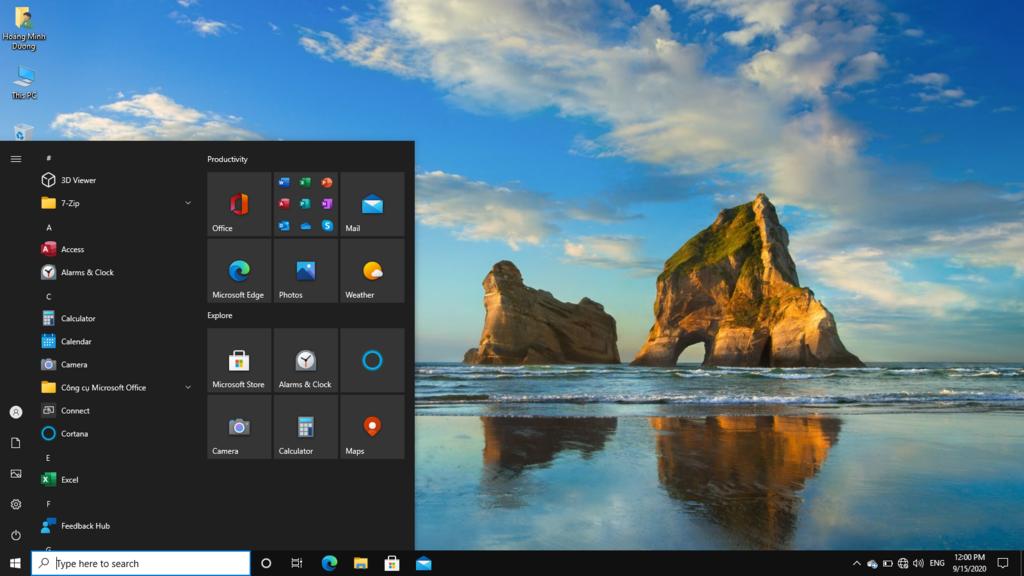This screenshot has height=576, width=1024.
Task: Open Task View on the taskbar
Action: coord(297,564)
